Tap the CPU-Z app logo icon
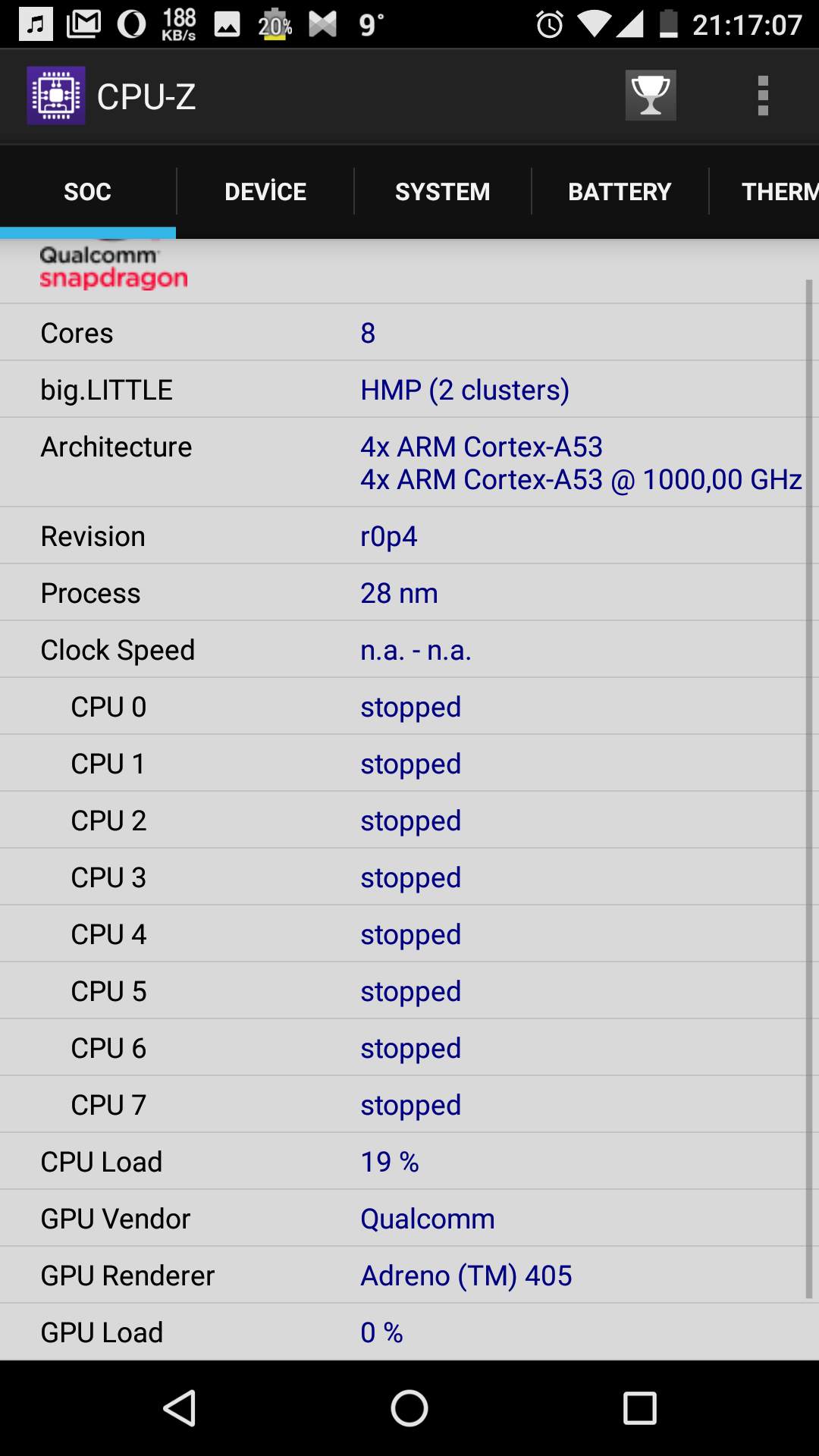Screen dimensions: 819x1456 coord(56,96)
